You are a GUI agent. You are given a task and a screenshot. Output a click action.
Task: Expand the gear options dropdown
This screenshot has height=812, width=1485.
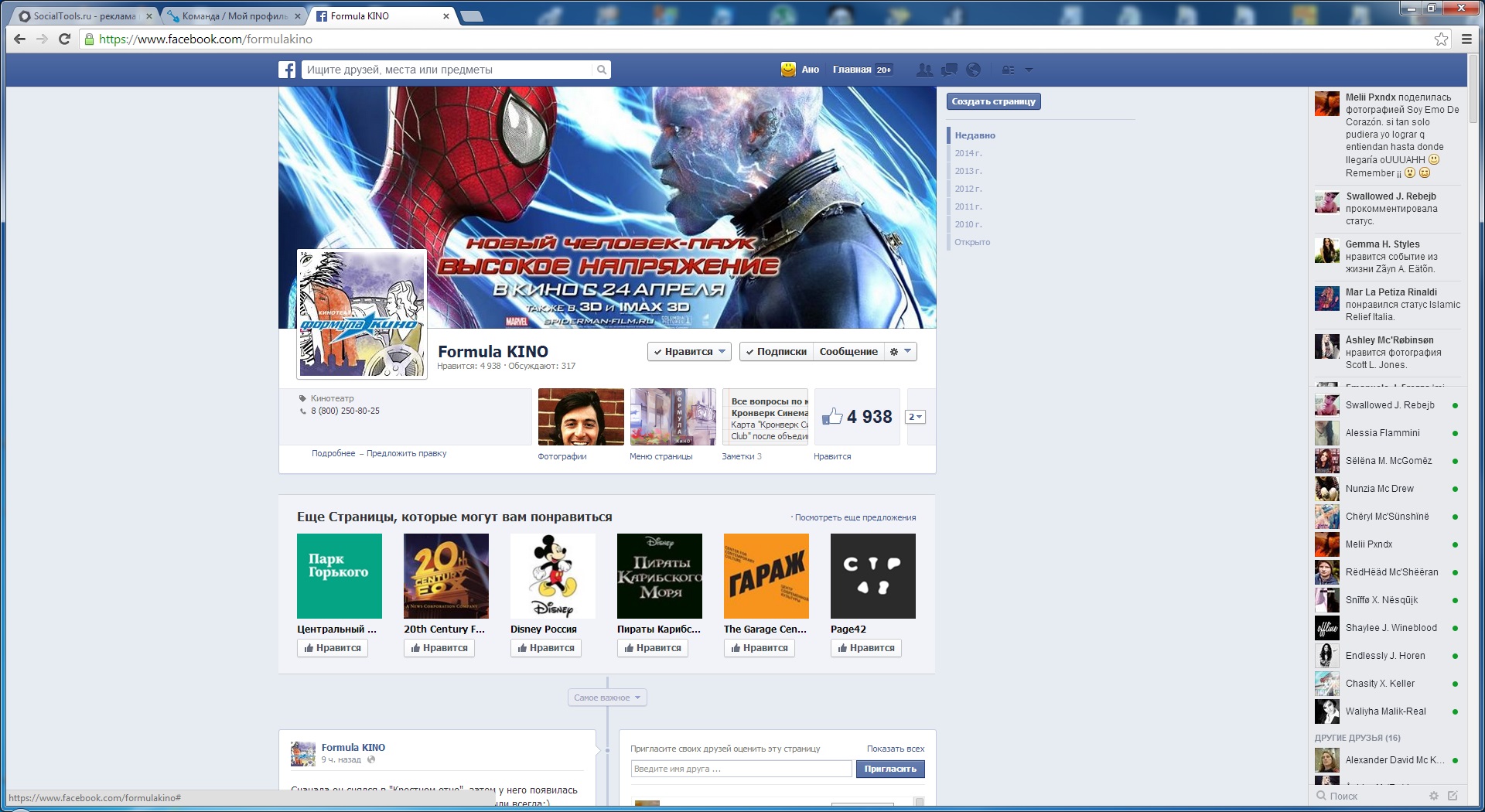900,352
